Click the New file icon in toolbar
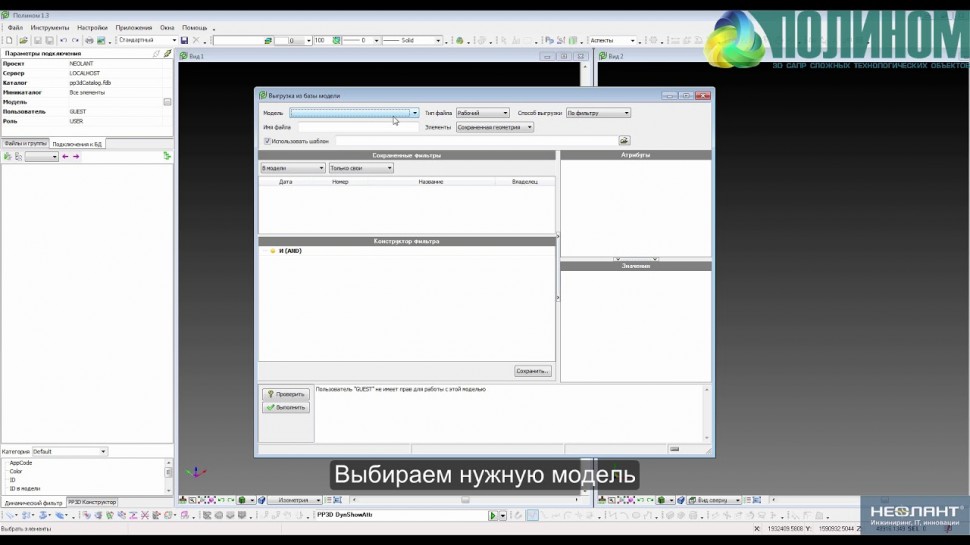Image resolution: width=970 pixels, height=545 pixels. tap(9, 40)
